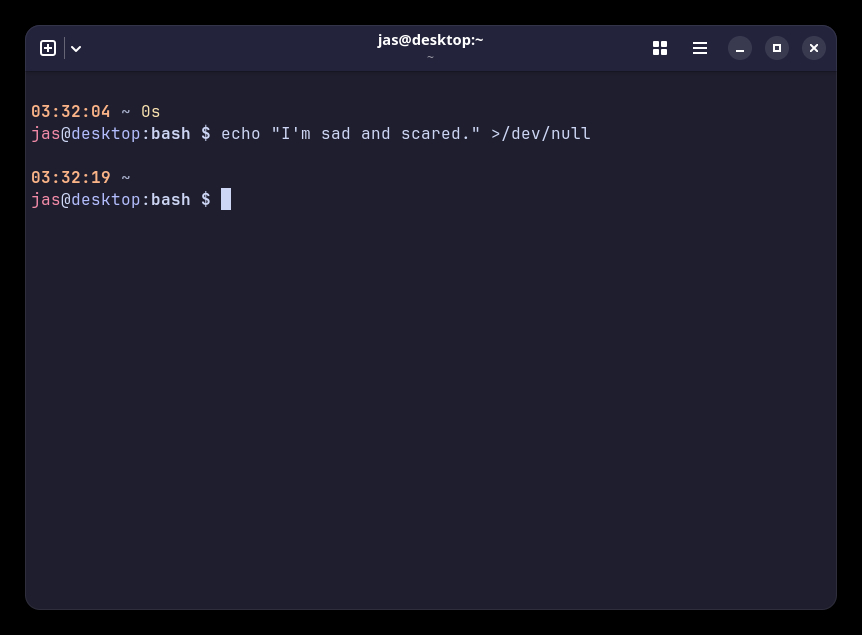862x635 pixels.
Task: Close the terminal window
Action: tap(814, 48)
